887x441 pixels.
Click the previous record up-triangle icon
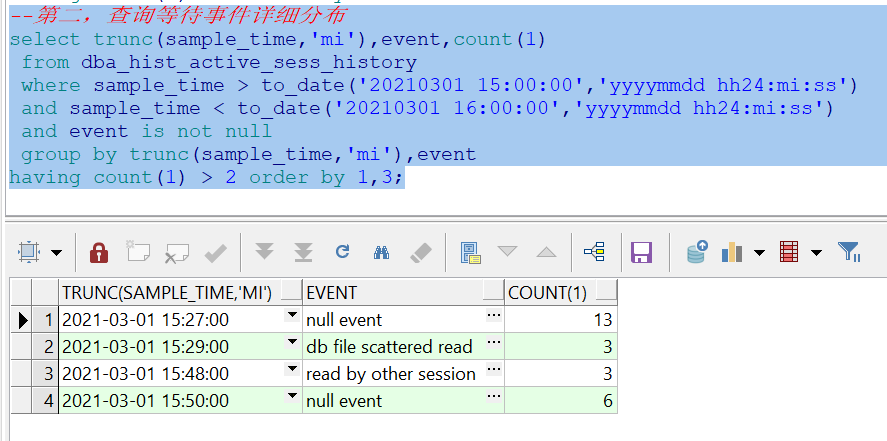[x=546, y=252]
